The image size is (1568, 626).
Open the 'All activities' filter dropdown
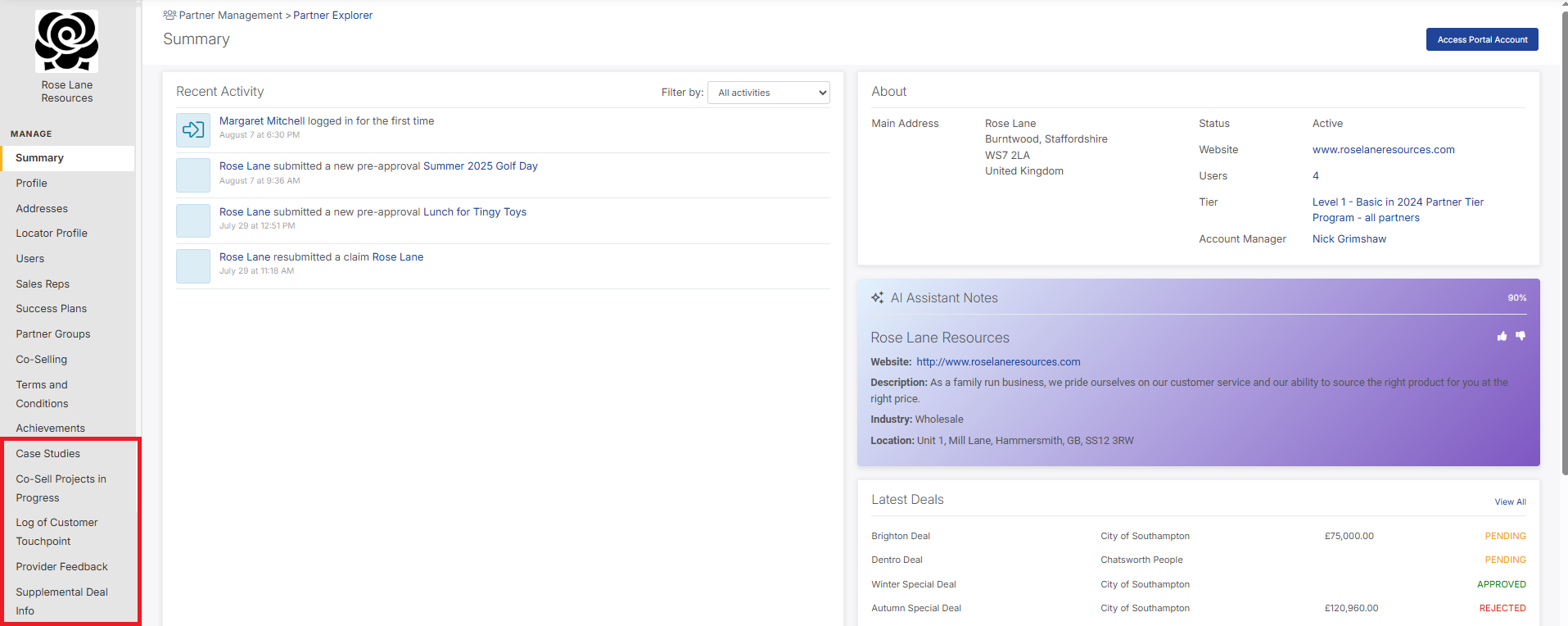769,93
